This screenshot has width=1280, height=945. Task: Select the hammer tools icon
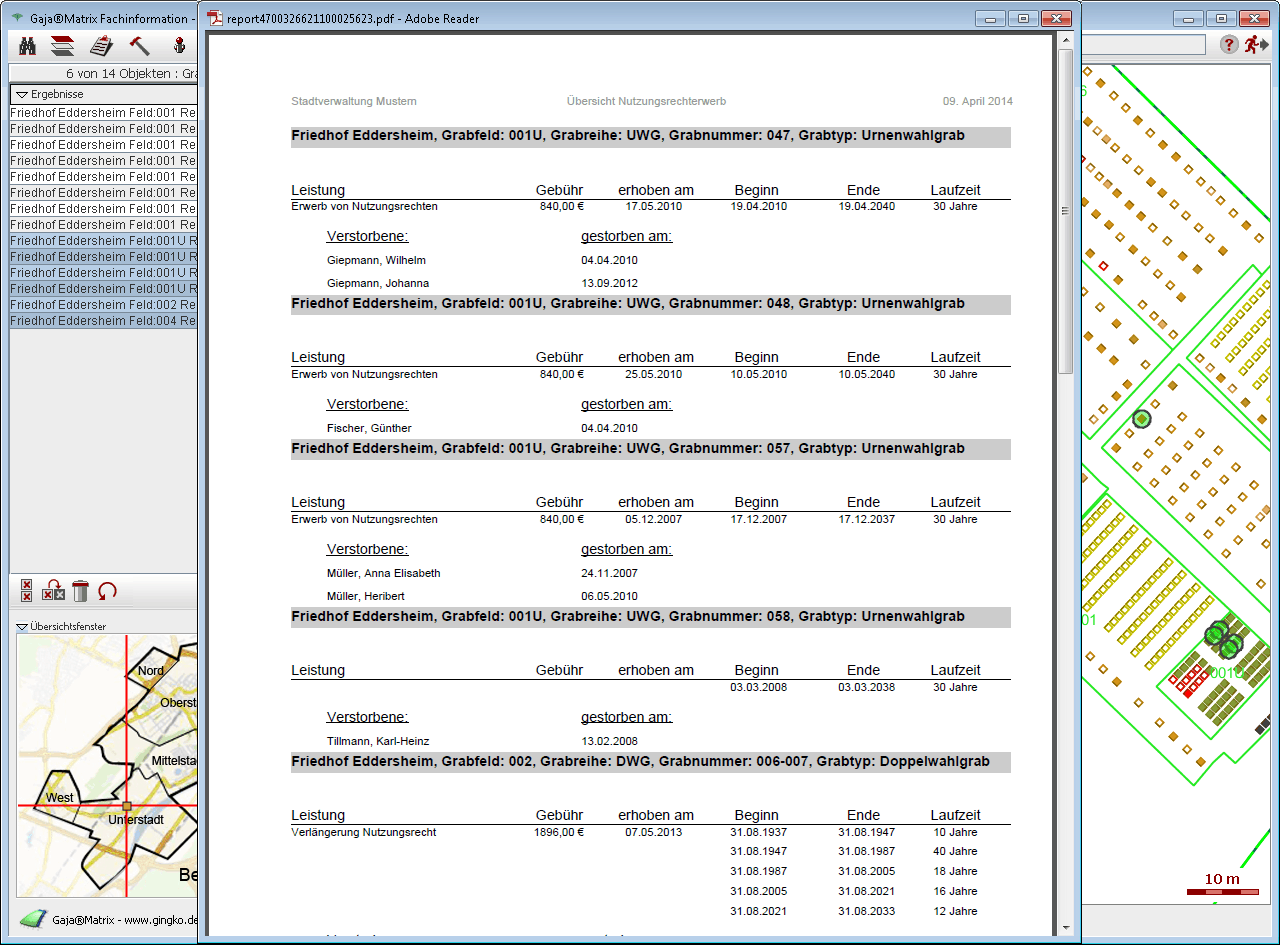point(139,45)
